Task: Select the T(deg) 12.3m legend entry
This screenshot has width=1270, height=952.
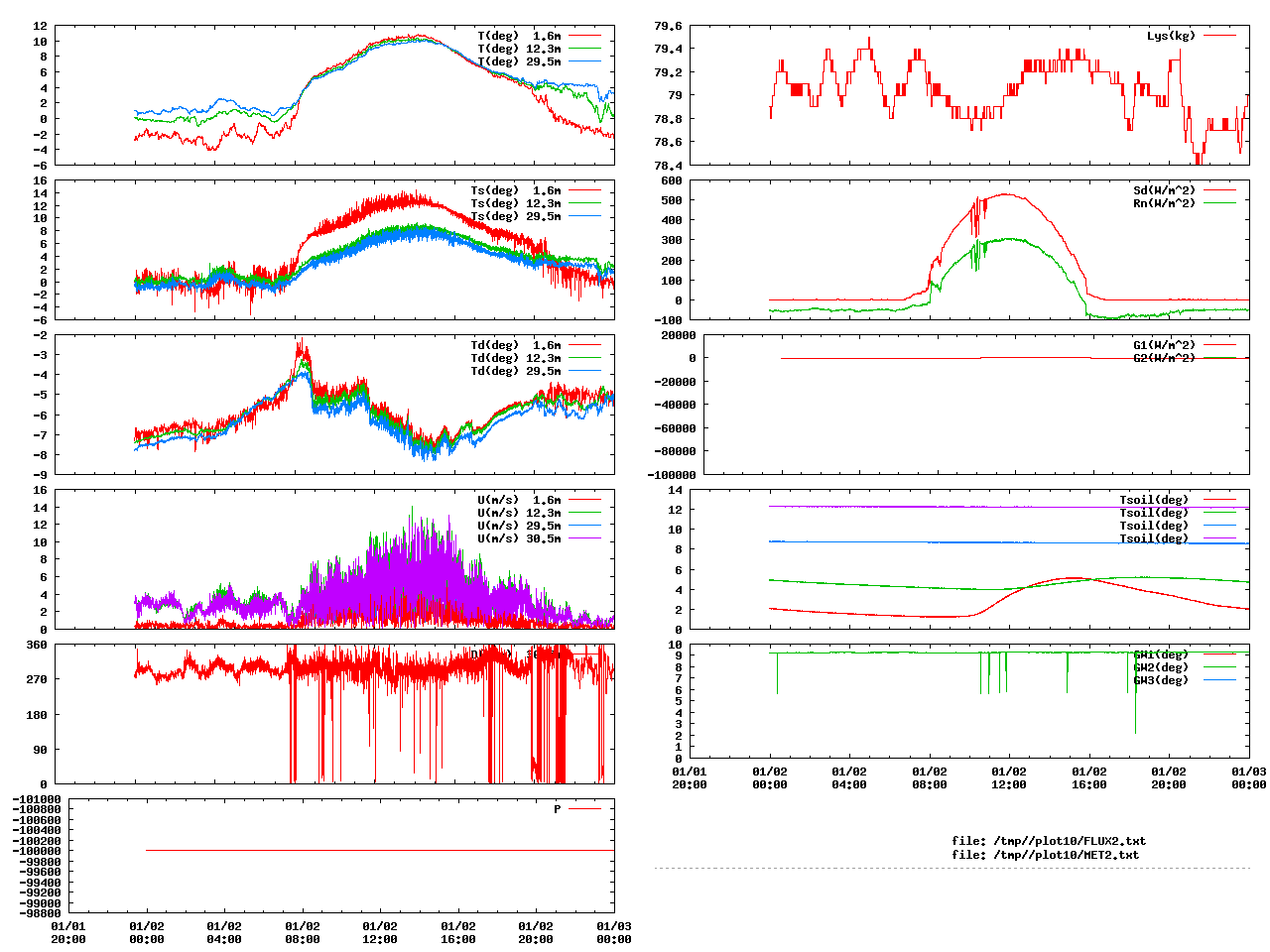Action: [x=518, y=49]
